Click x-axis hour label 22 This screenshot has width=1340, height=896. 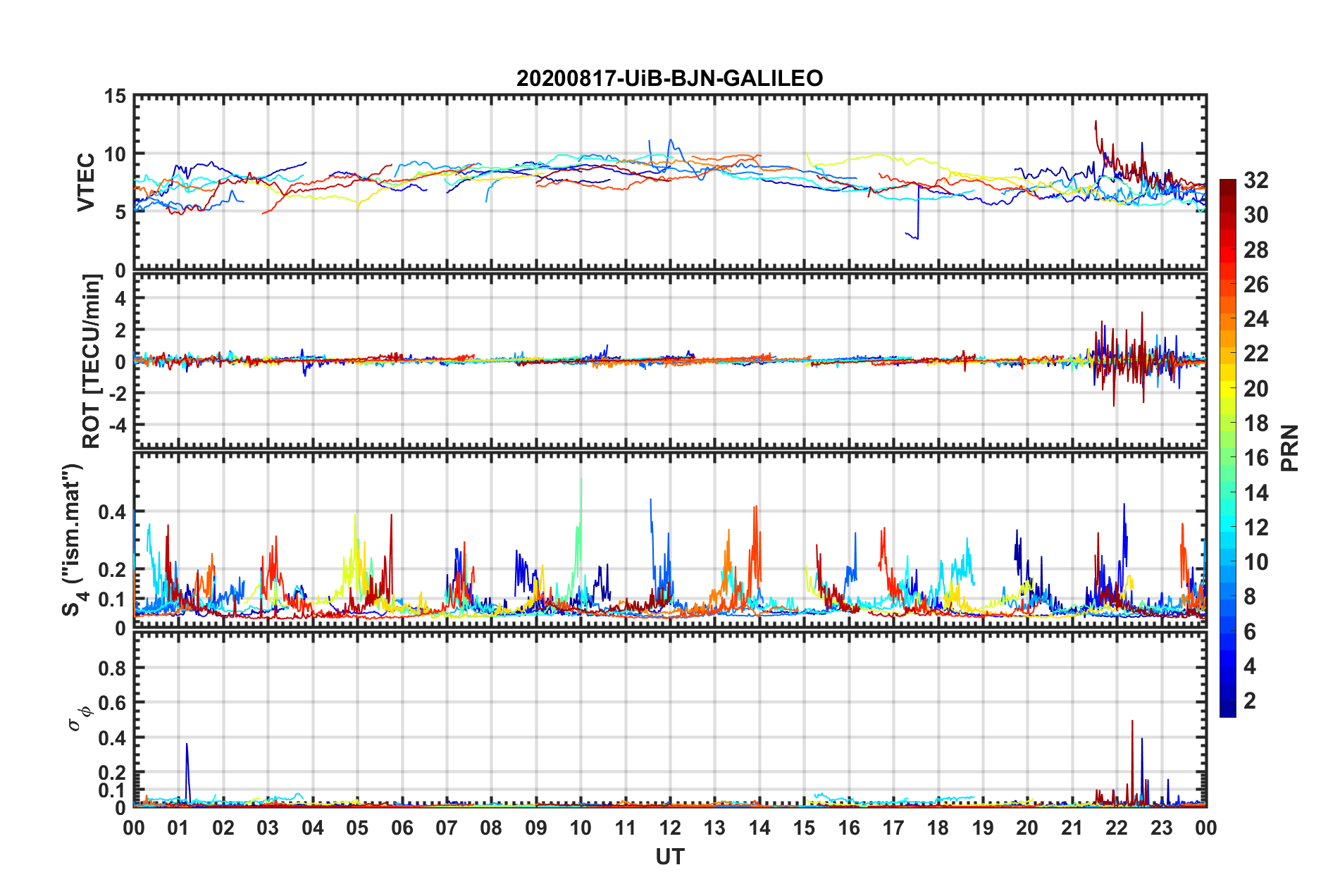(x=1117, y=828)
